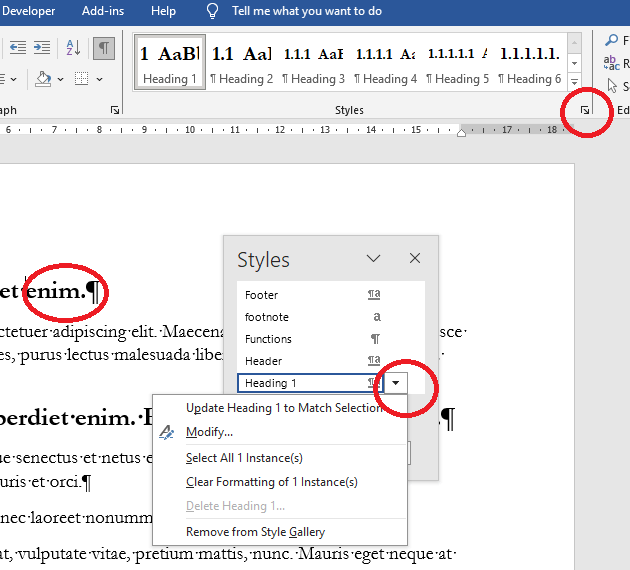The height and width of the screenshot is (570, 630).
Task: Open the Developer ribbon tab
Action: tap(28, 11)
